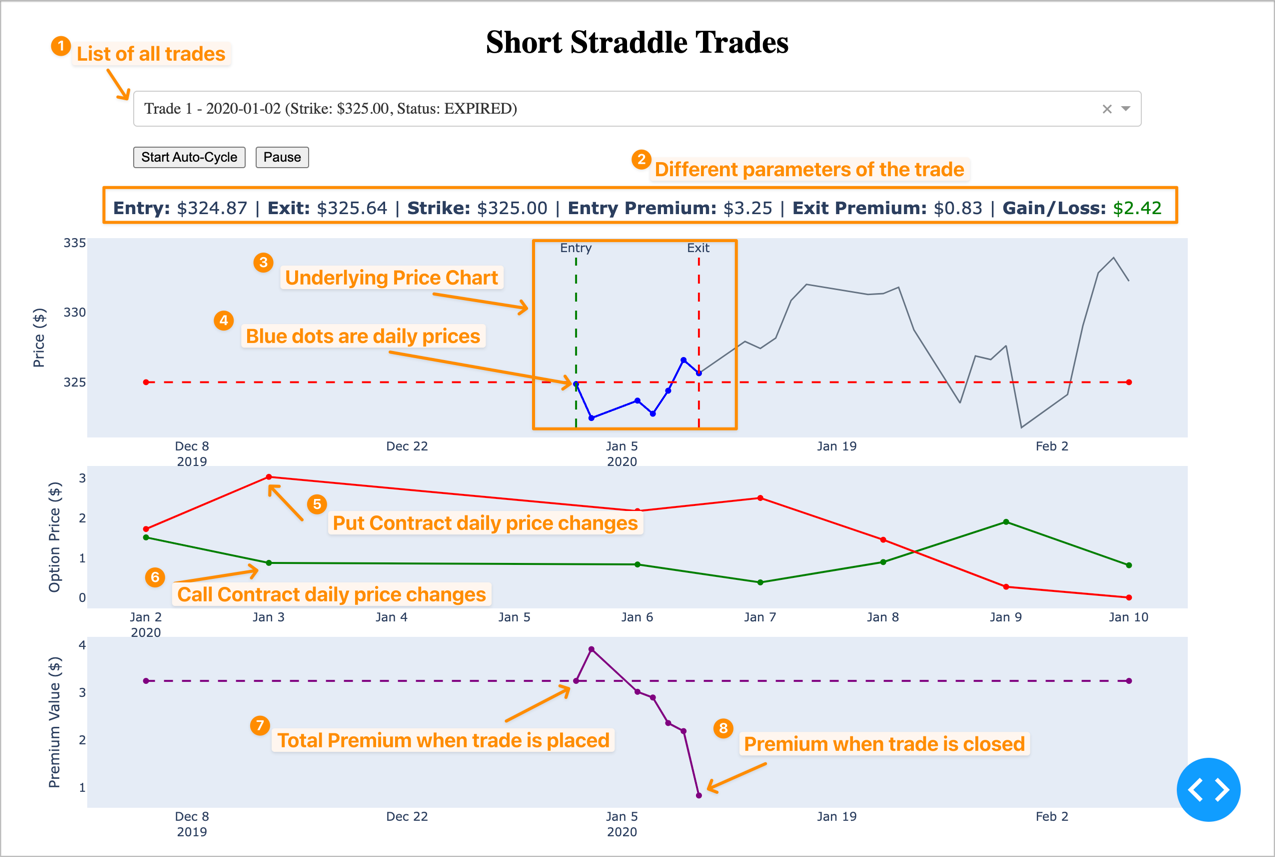Image resolution: width=1275 pixels, height=857 pixels.
Task: Click the Short Straddle Trades heading
Action: pos(637,42)
